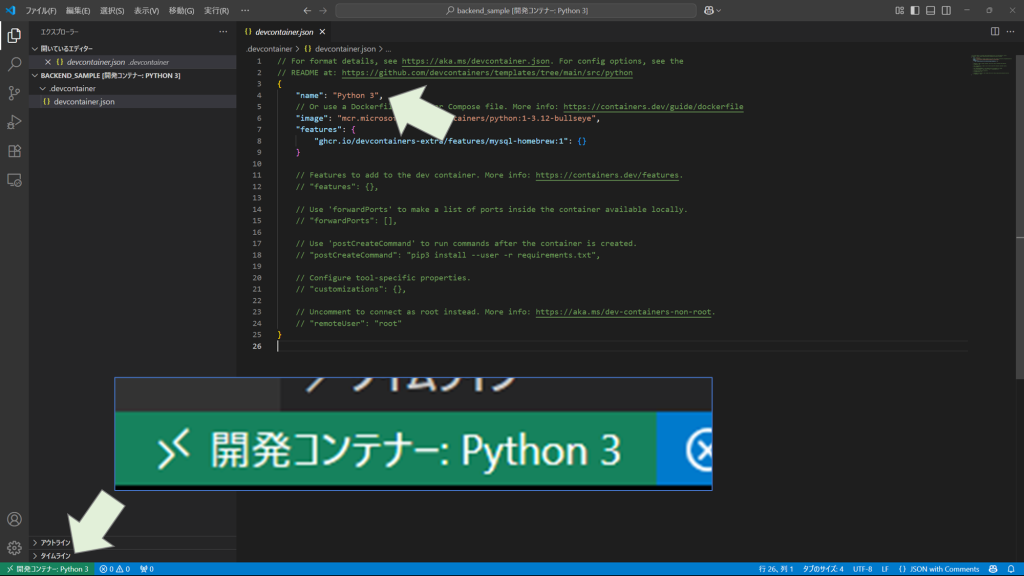Open the aka.ms/devcontainer.json link
Viewport: 1024px width, 576px height.
[475, 61]
